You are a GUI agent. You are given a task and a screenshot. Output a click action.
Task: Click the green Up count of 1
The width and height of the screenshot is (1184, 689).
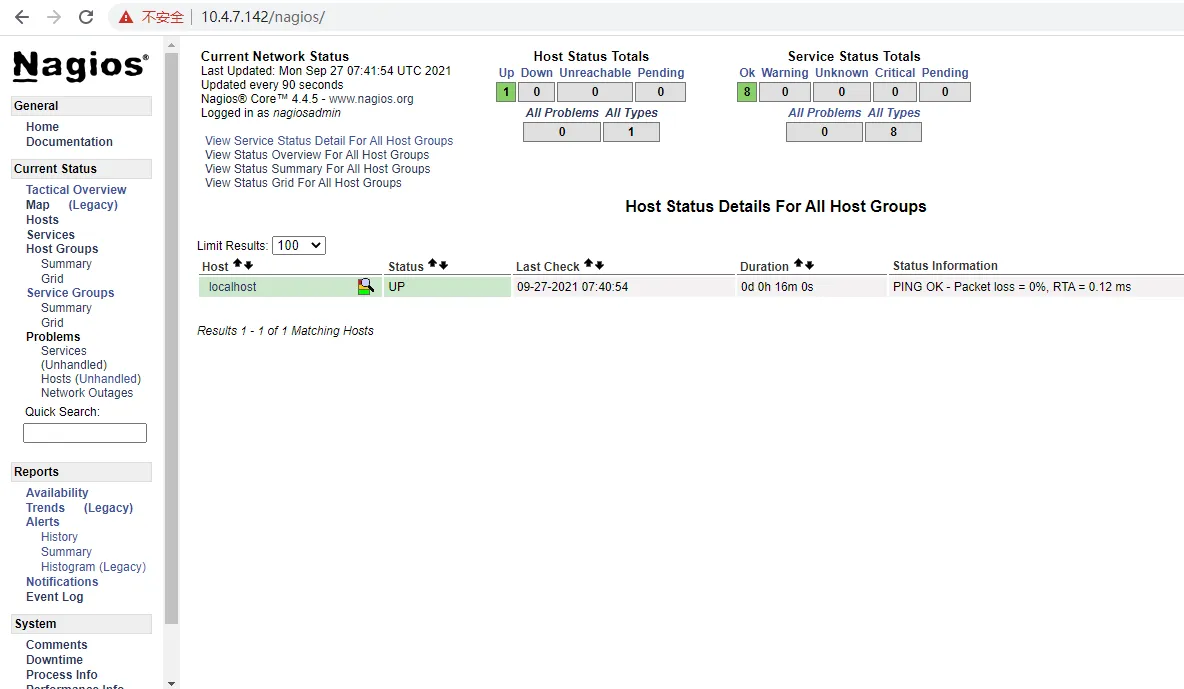[506, 92]
